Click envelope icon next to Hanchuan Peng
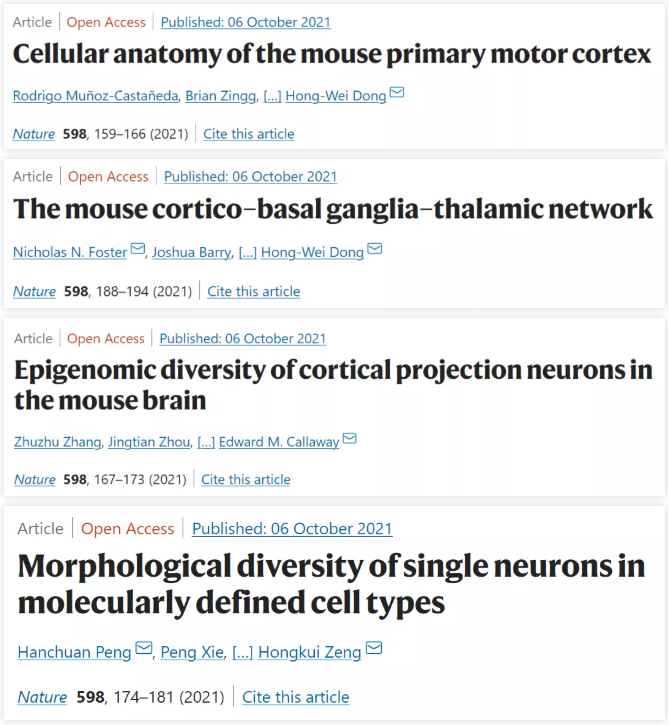The image size is (669, 725). (144, 650)
